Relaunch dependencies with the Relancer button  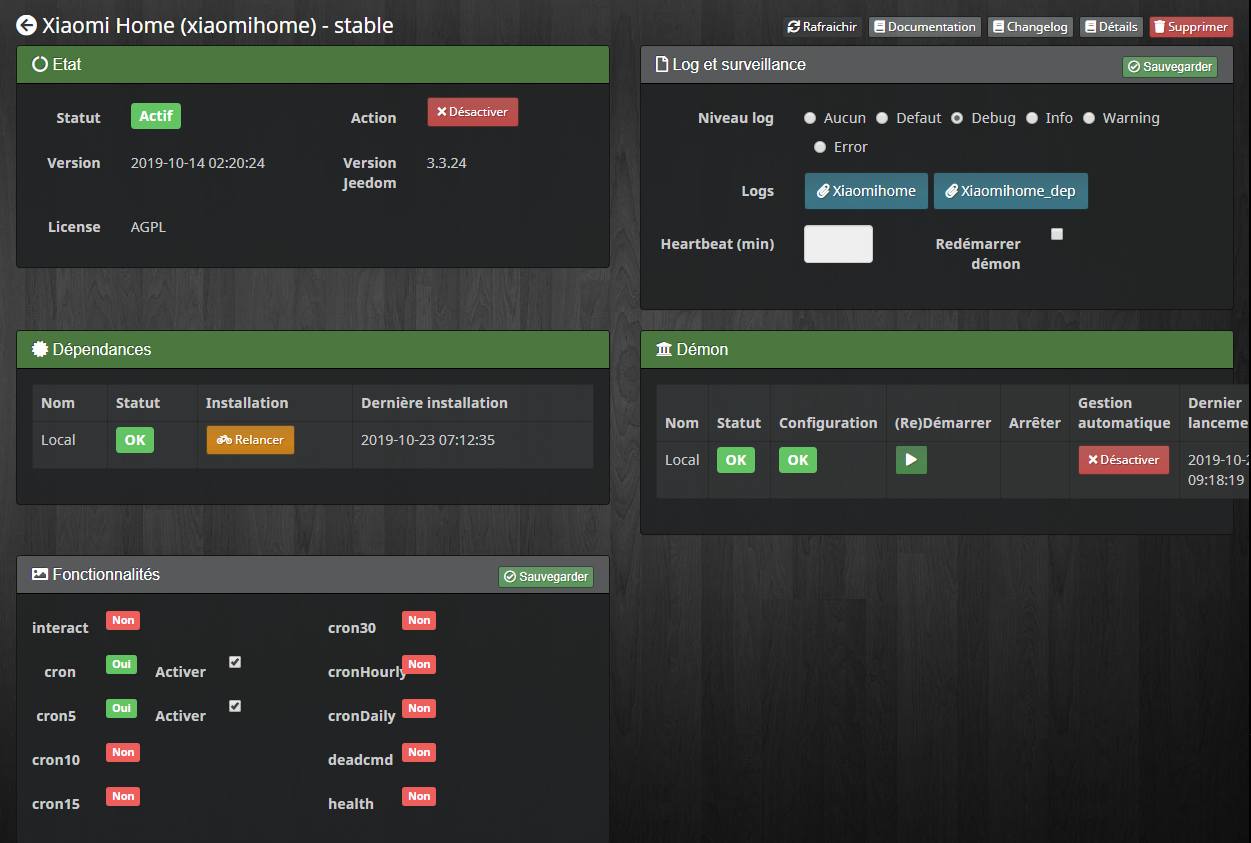250,440
